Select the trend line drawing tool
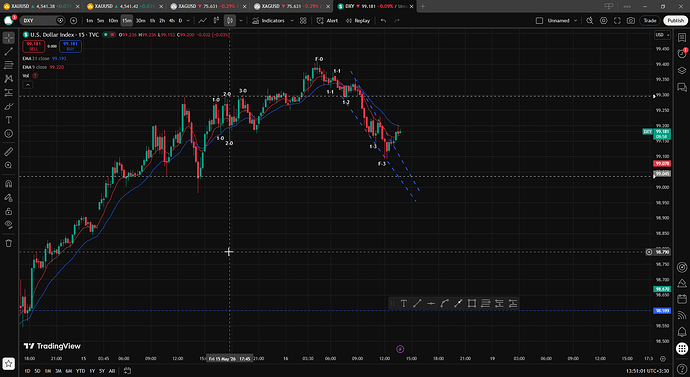The height and width of the screenshot is (377, 690). tap(8, 51)
